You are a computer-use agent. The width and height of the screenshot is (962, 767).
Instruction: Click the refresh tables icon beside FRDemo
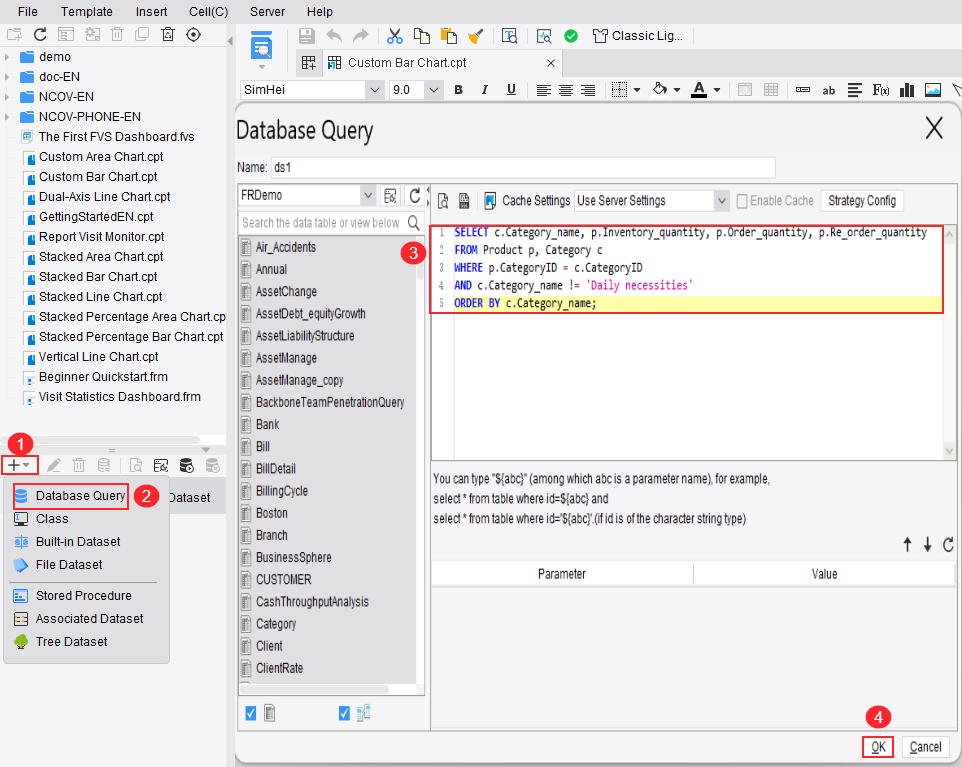coord(415,196)
